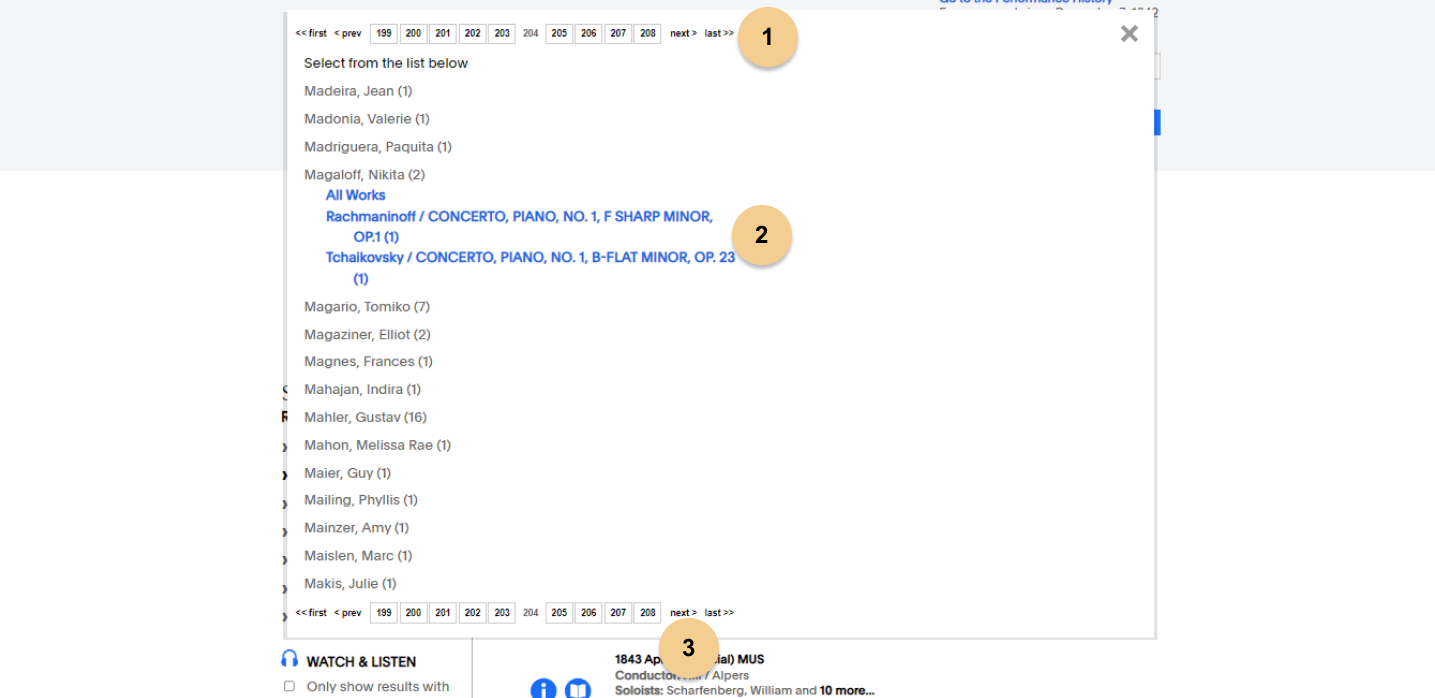Open page 206 in top pagination
This screenshot has width=1435, height=698.
pyautogui.click(x=589, y=34)
